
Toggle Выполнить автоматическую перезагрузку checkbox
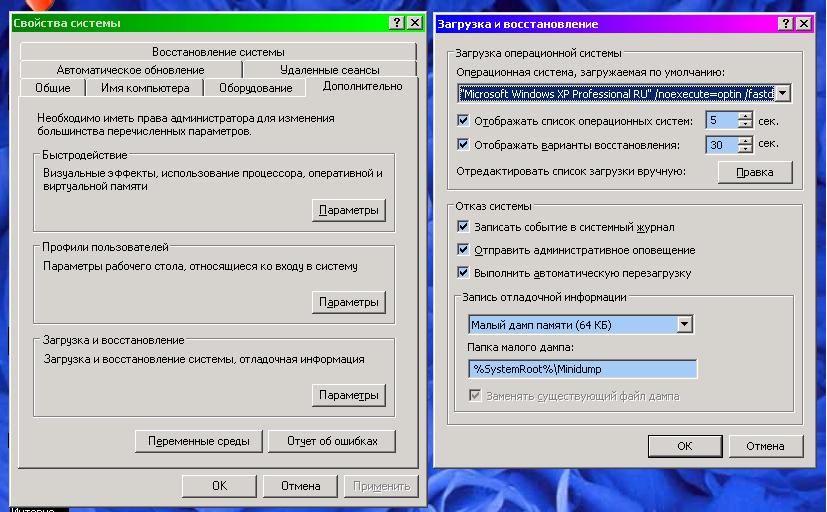click(x=463, y=273)
